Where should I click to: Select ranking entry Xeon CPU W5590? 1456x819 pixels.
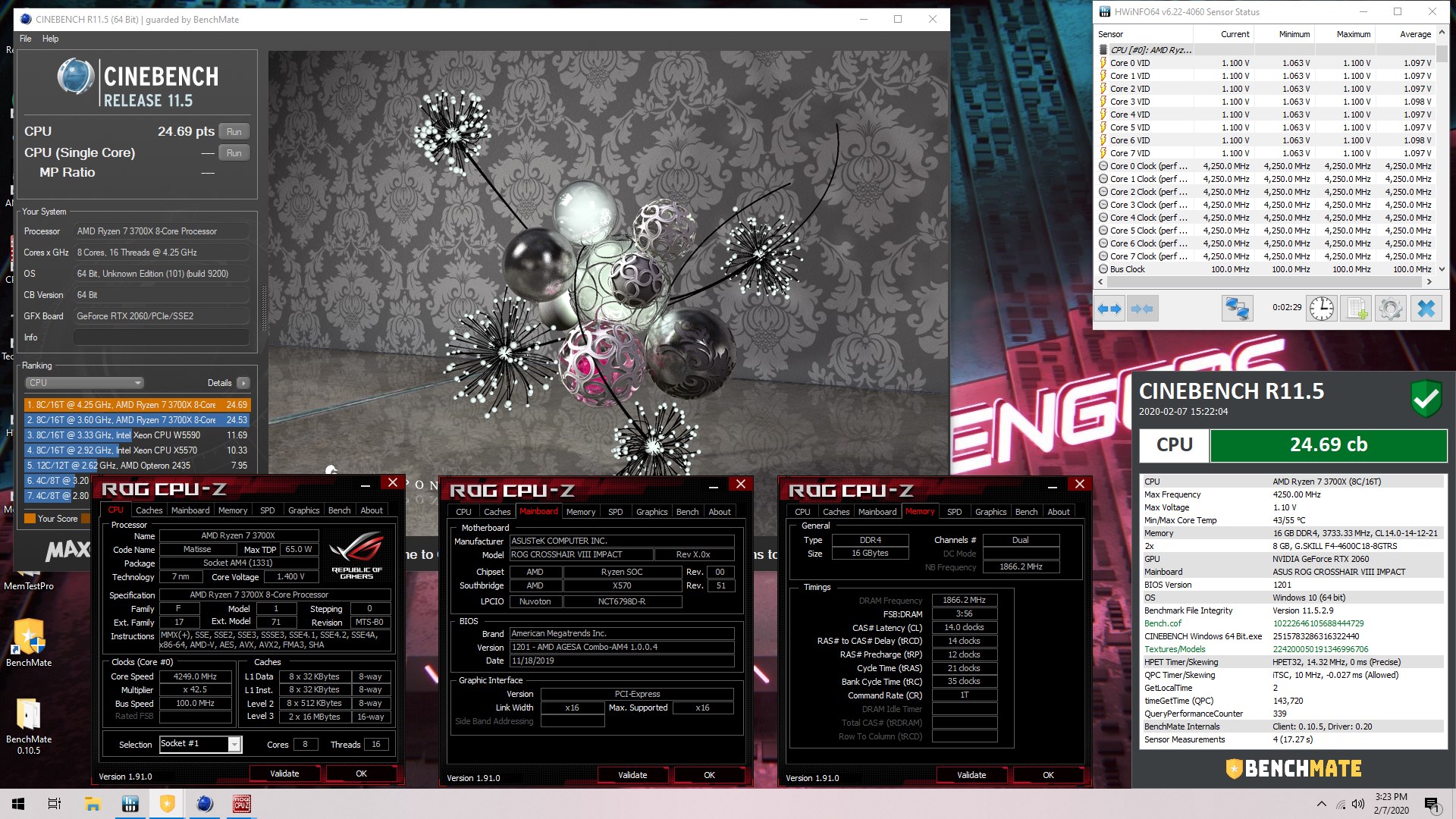tap(136, 435)
